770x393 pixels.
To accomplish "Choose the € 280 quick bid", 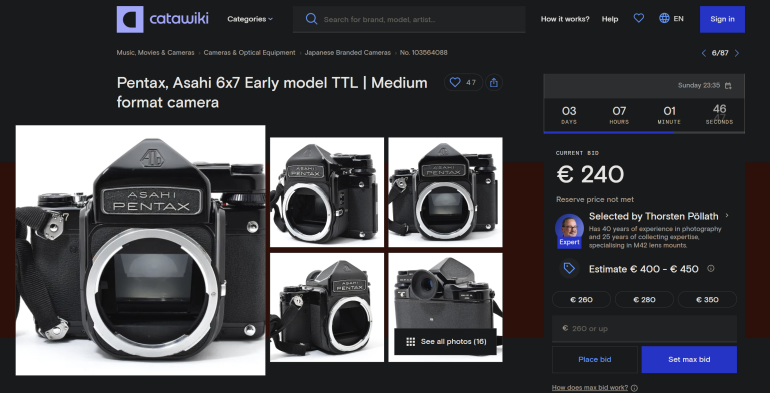I will (x=644, y=300).
